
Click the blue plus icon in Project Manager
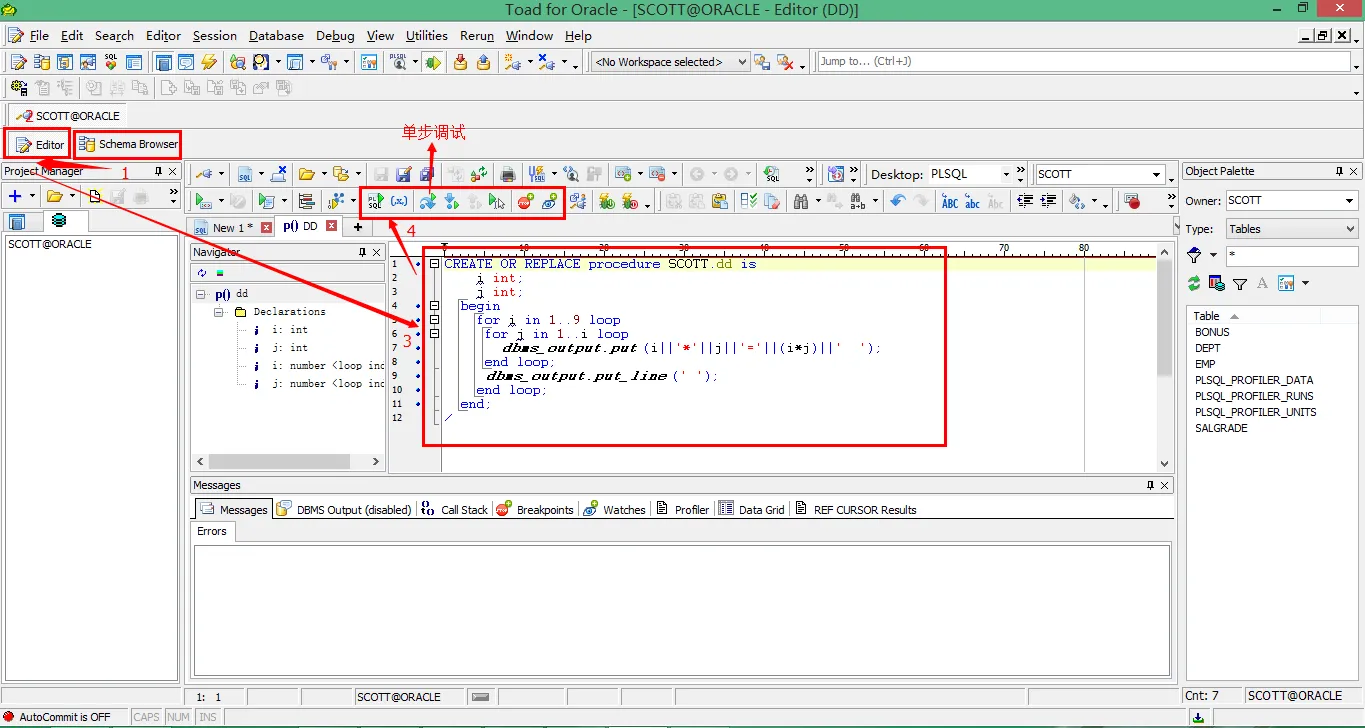(x=15, y=196)
